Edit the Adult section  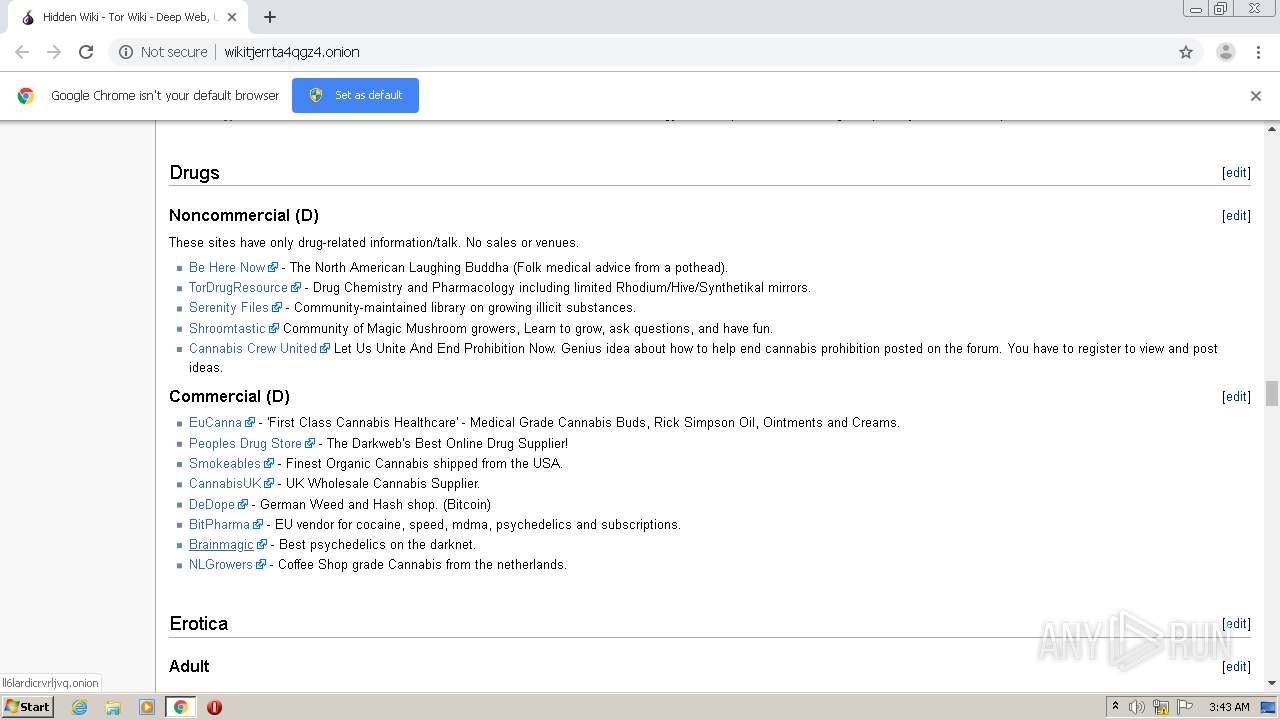(x=1236, y=667)
